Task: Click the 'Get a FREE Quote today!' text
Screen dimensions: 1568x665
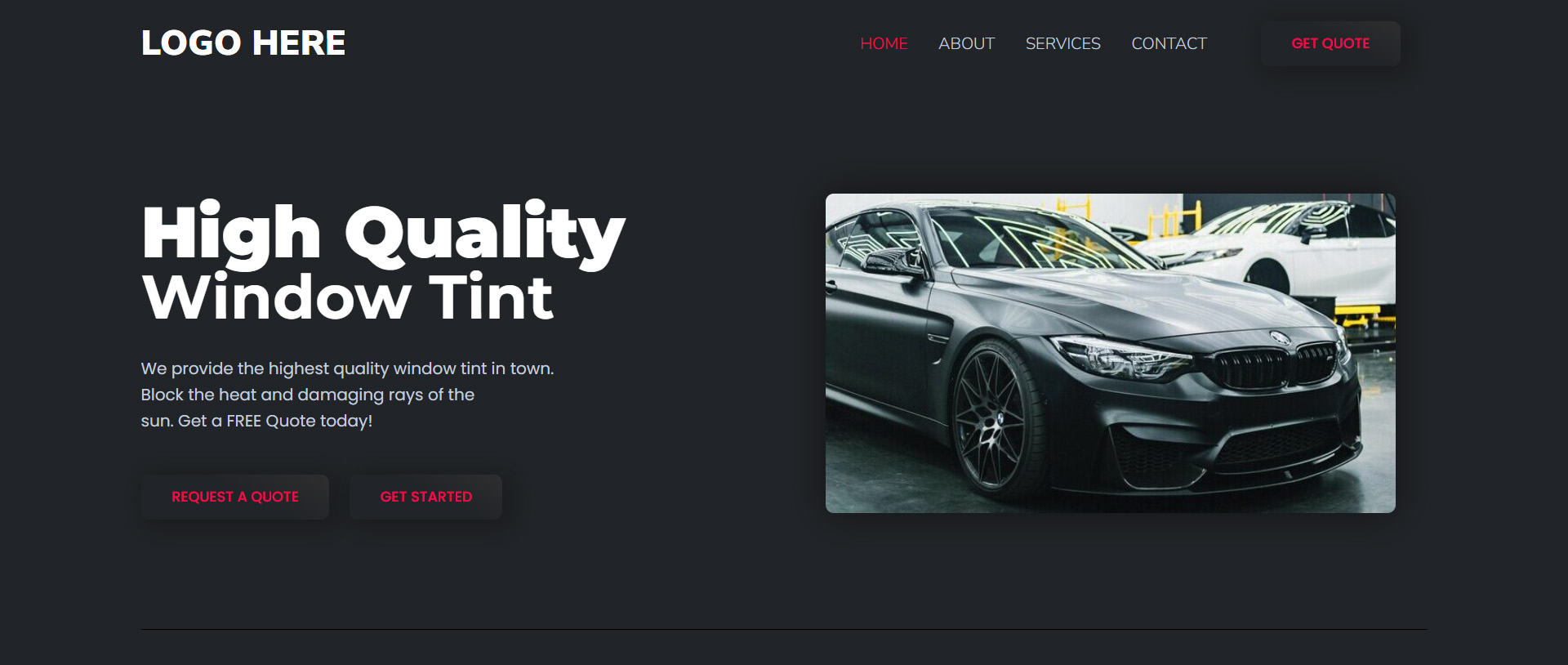Action: coord(275,421)
